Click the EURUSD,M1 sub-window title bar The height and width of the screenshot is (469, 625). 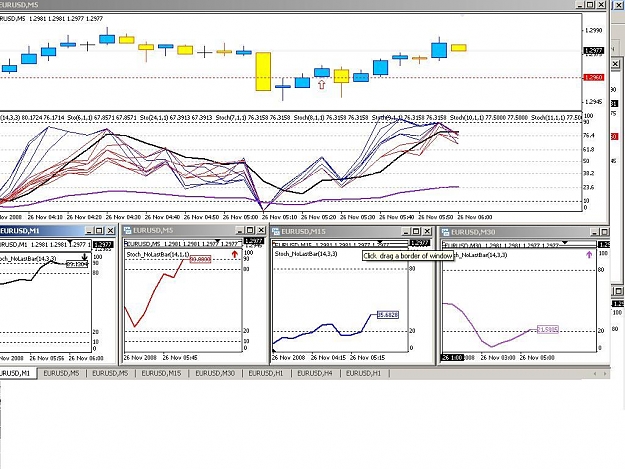click(58, 230)
